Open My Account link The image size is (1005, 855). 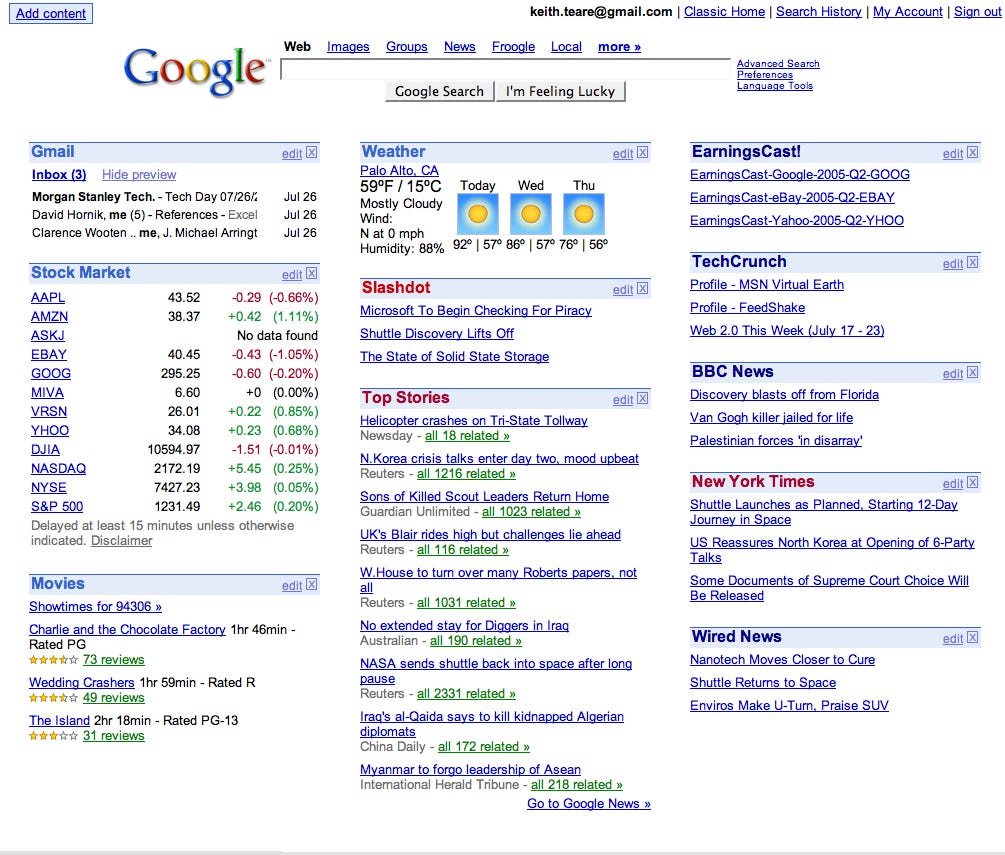pos(908,12)
